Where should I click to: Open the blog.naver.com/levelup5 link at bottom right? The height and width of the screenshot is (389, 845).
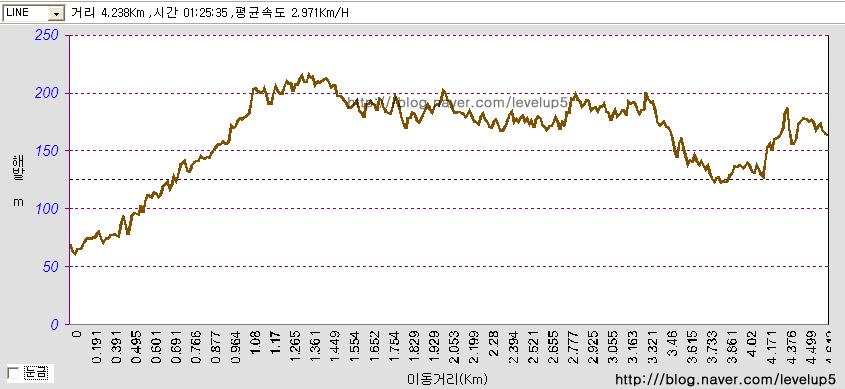tap(726, 379)
